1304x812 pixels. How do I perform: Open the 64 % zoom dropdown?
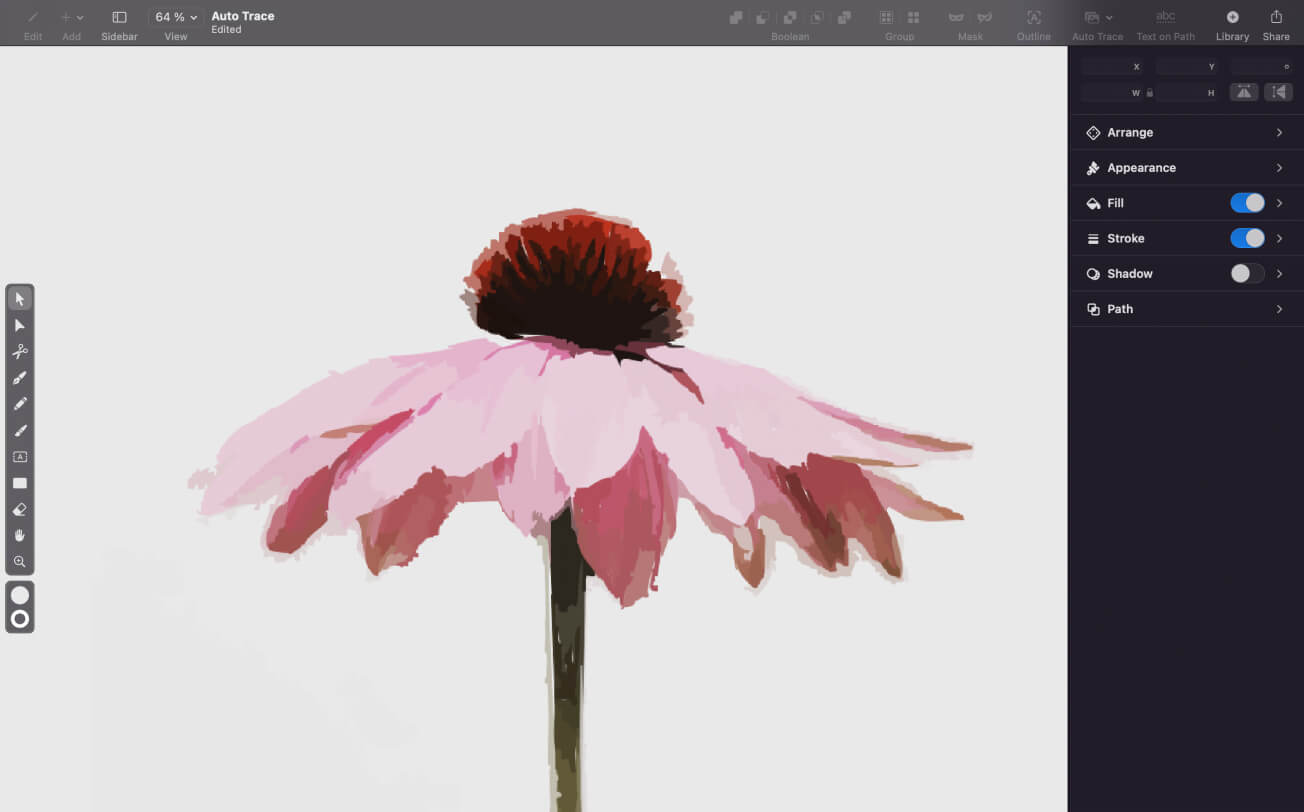coord(176,17)
